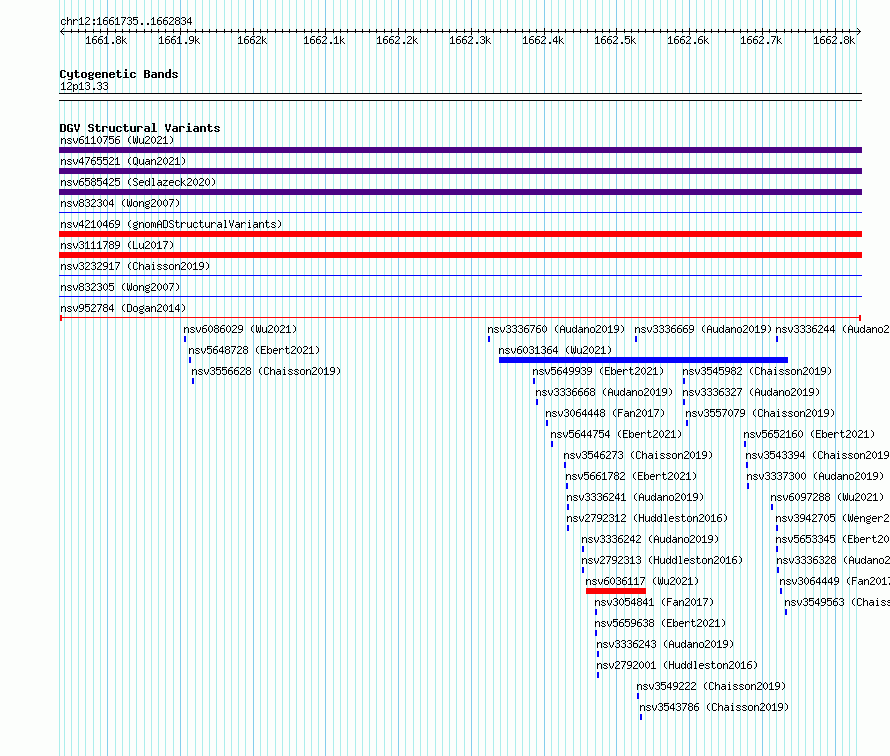Click the nsv3545982 (Chaisson2019) label
This screenshot has height=756, width=890.
[x=757, y=371]
